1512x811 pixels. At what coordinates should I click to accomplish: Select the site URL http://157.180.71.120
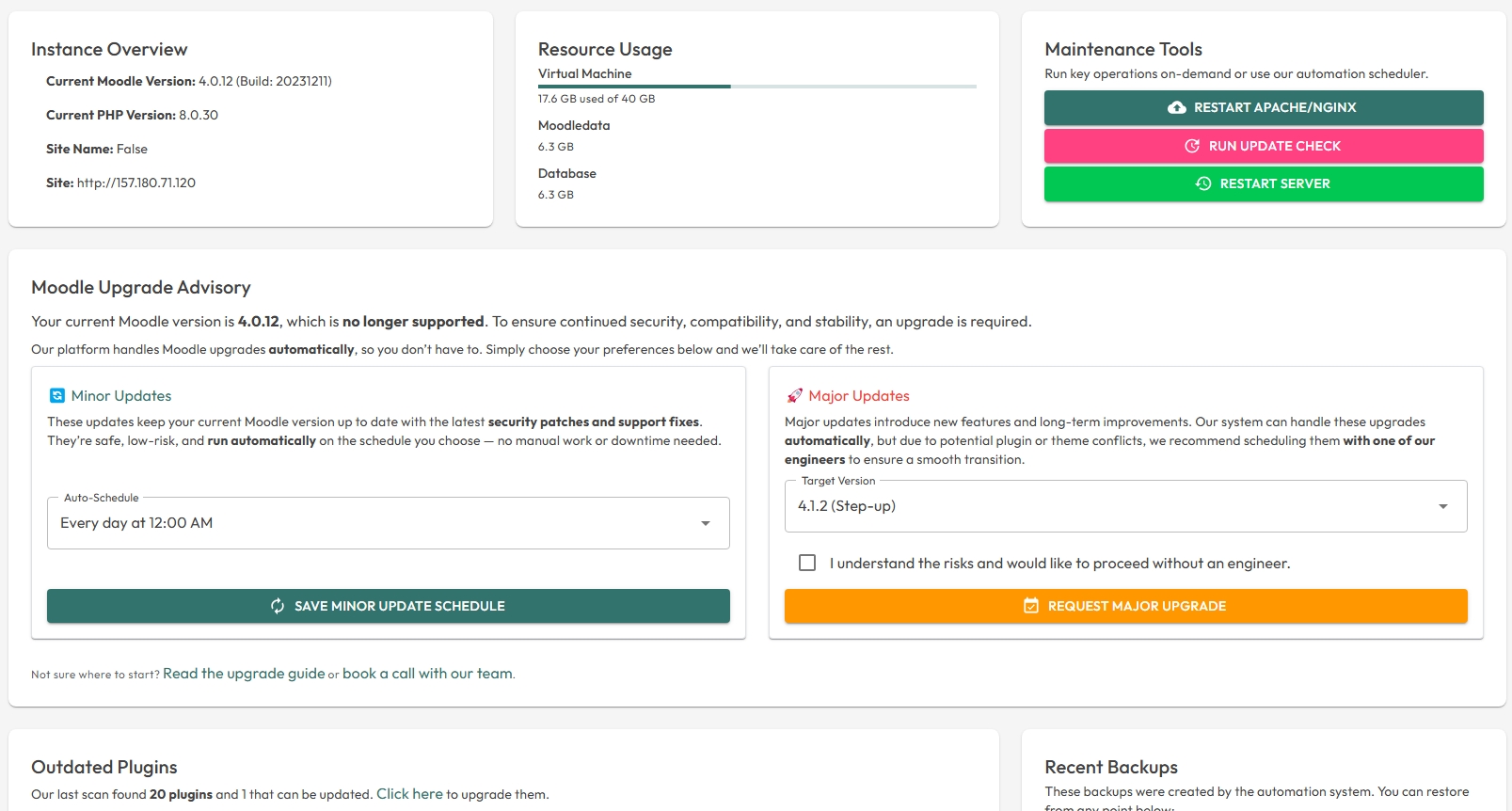(136, 183)
